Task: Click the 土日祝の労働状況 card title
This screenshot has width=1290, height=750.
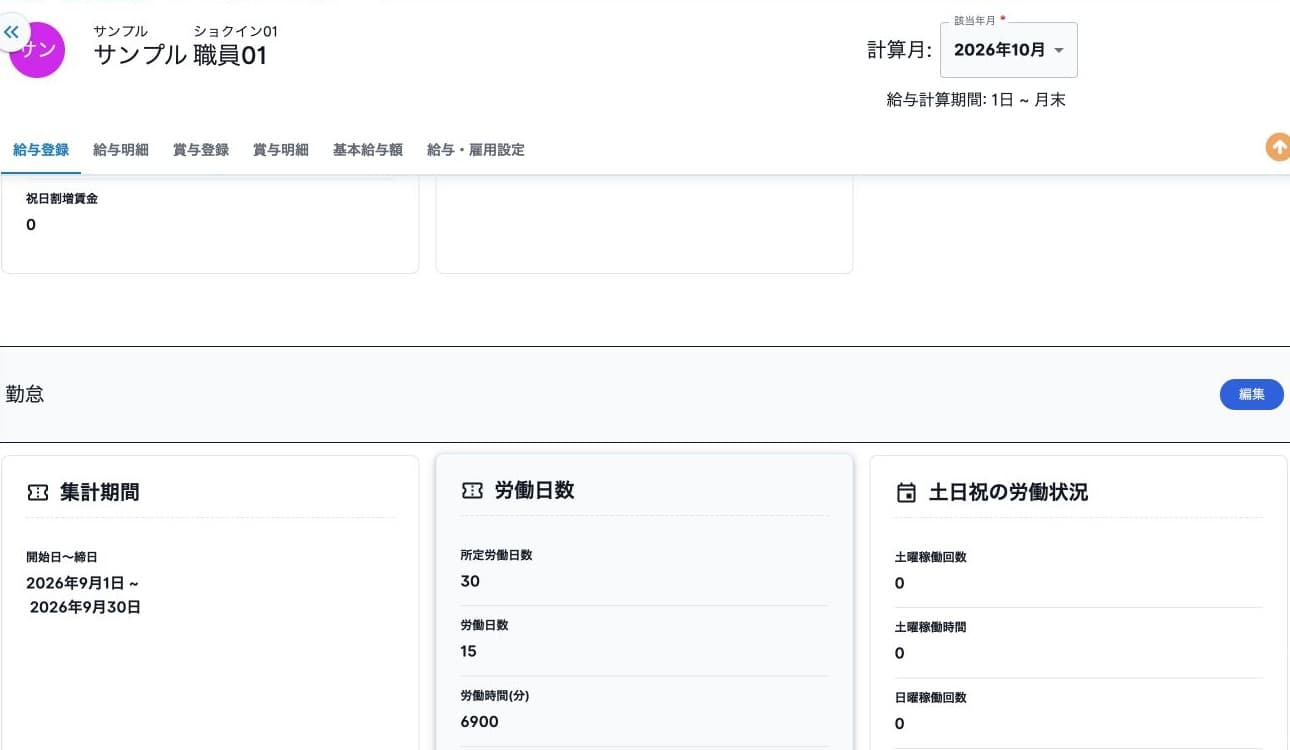Action: [x=1008, y=492]
